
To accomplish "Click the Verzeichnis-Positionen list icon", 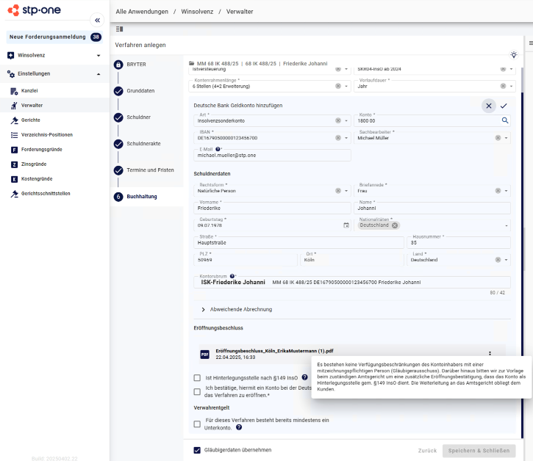I will coord(14,135).
